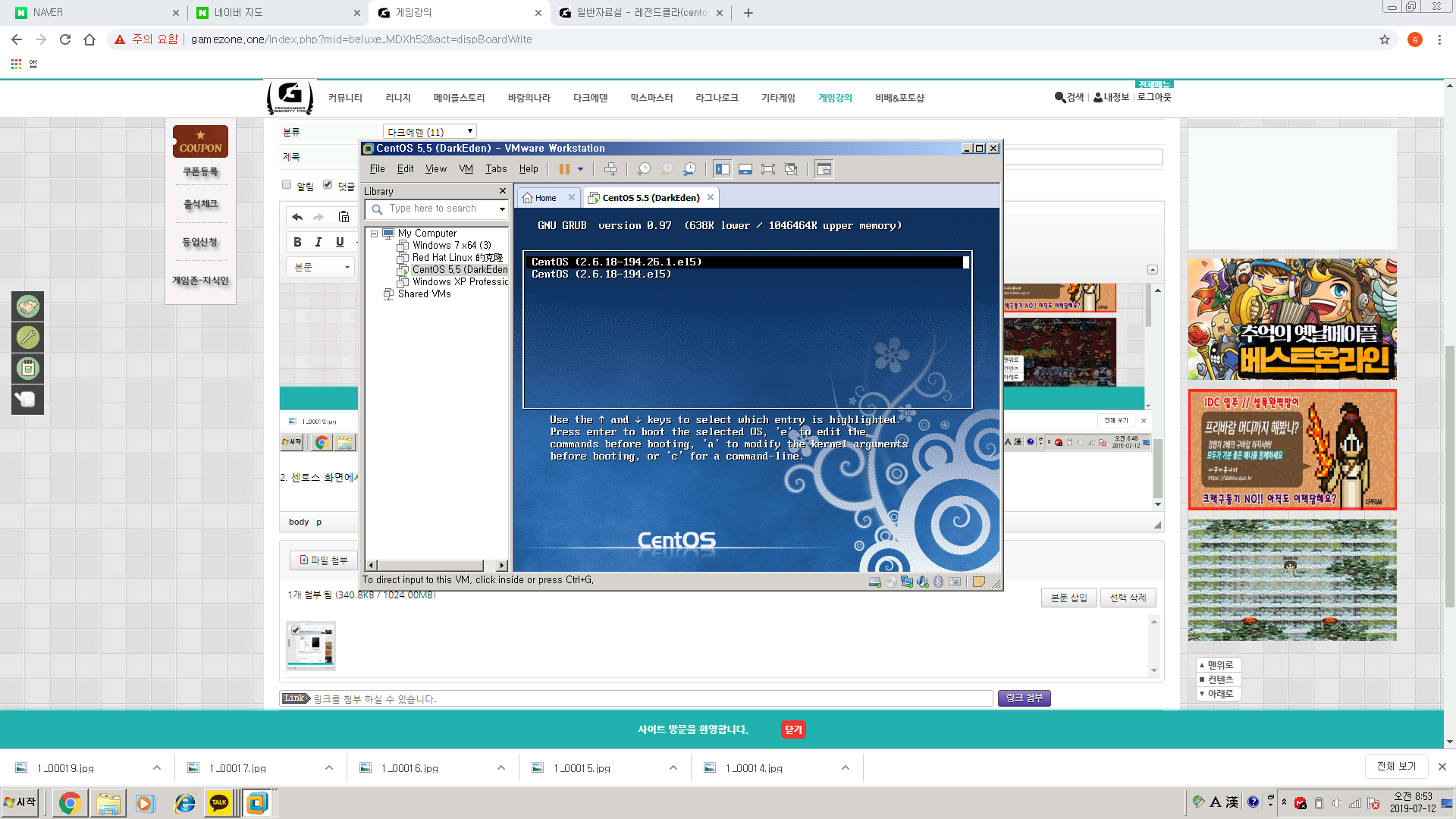Click the console view icon in VMware toolbar
1456x819 pixels.
point(824,169)
